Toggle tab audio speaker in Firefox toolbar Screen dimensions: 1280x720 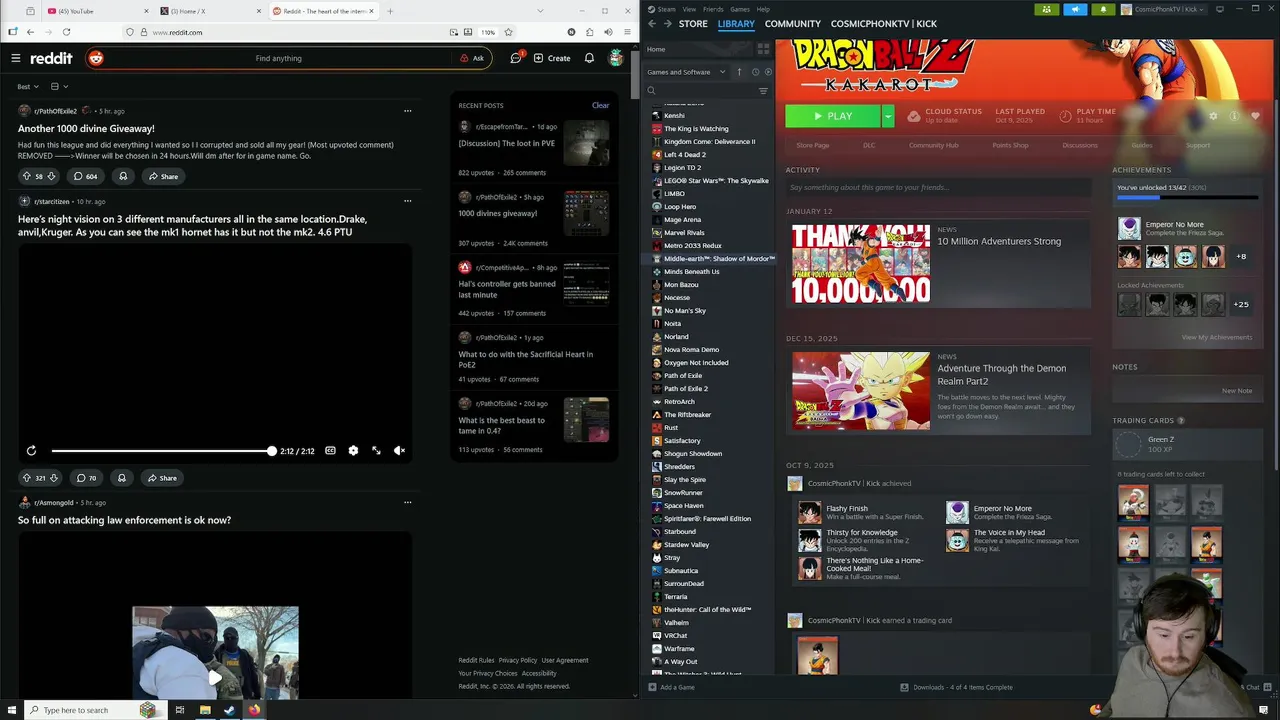[608, 32]
